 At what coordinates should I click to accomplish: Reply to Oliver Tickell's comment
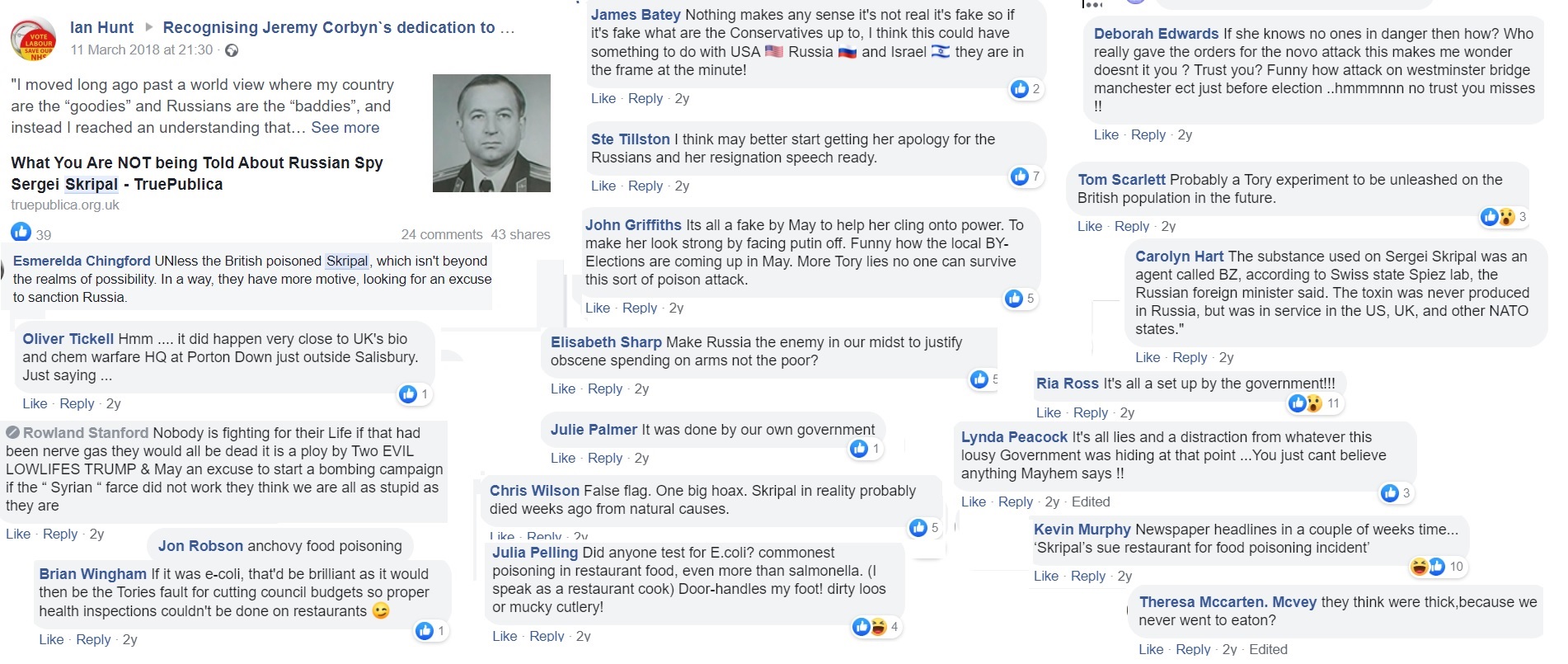point(77,403)
